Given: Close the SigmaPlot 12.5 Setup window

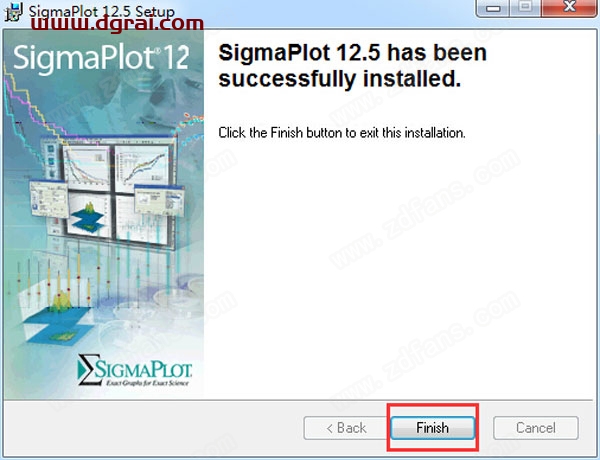Looking at the screenshot, I should tap(569, 7).
